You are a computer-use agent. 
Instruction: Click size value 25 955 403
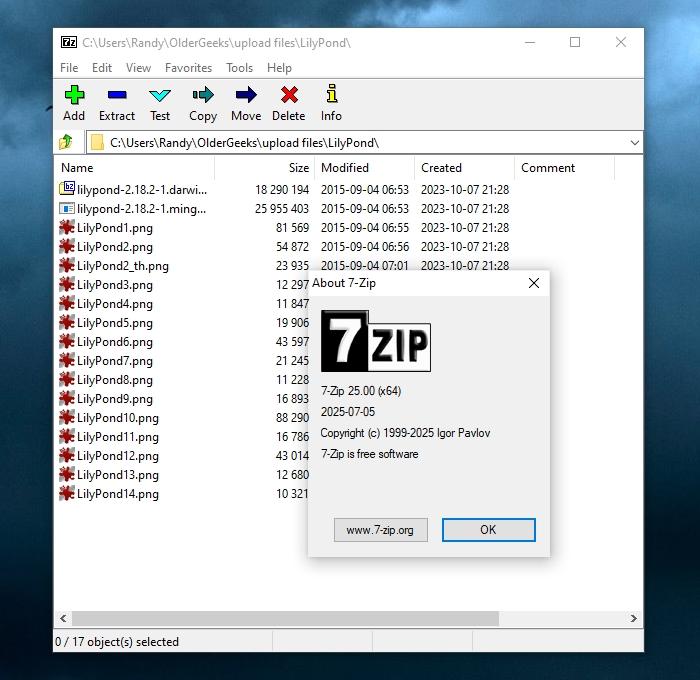[282, 209]
